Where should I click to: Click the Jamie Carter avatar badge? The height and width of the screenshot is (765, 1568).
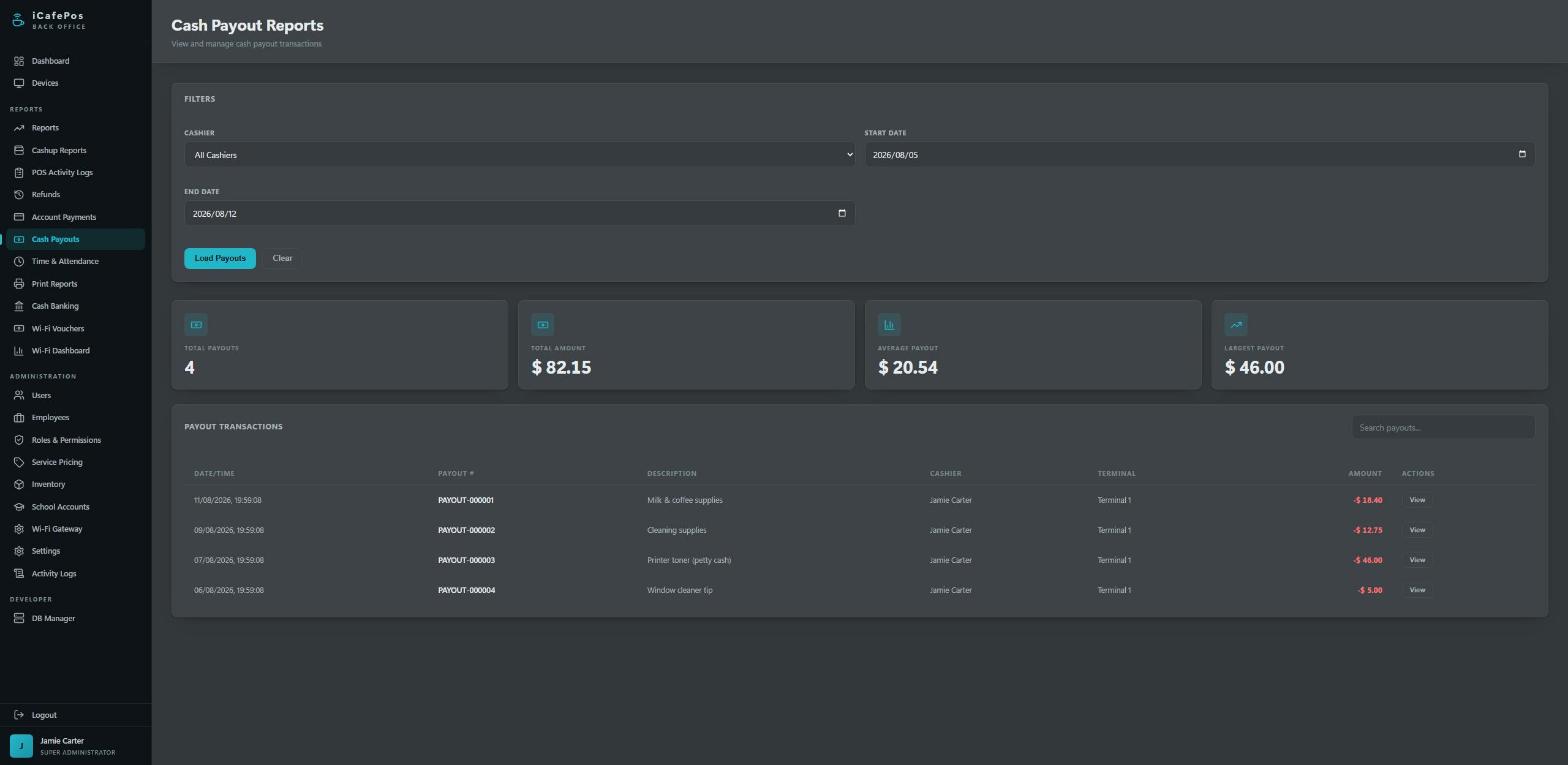21,746
